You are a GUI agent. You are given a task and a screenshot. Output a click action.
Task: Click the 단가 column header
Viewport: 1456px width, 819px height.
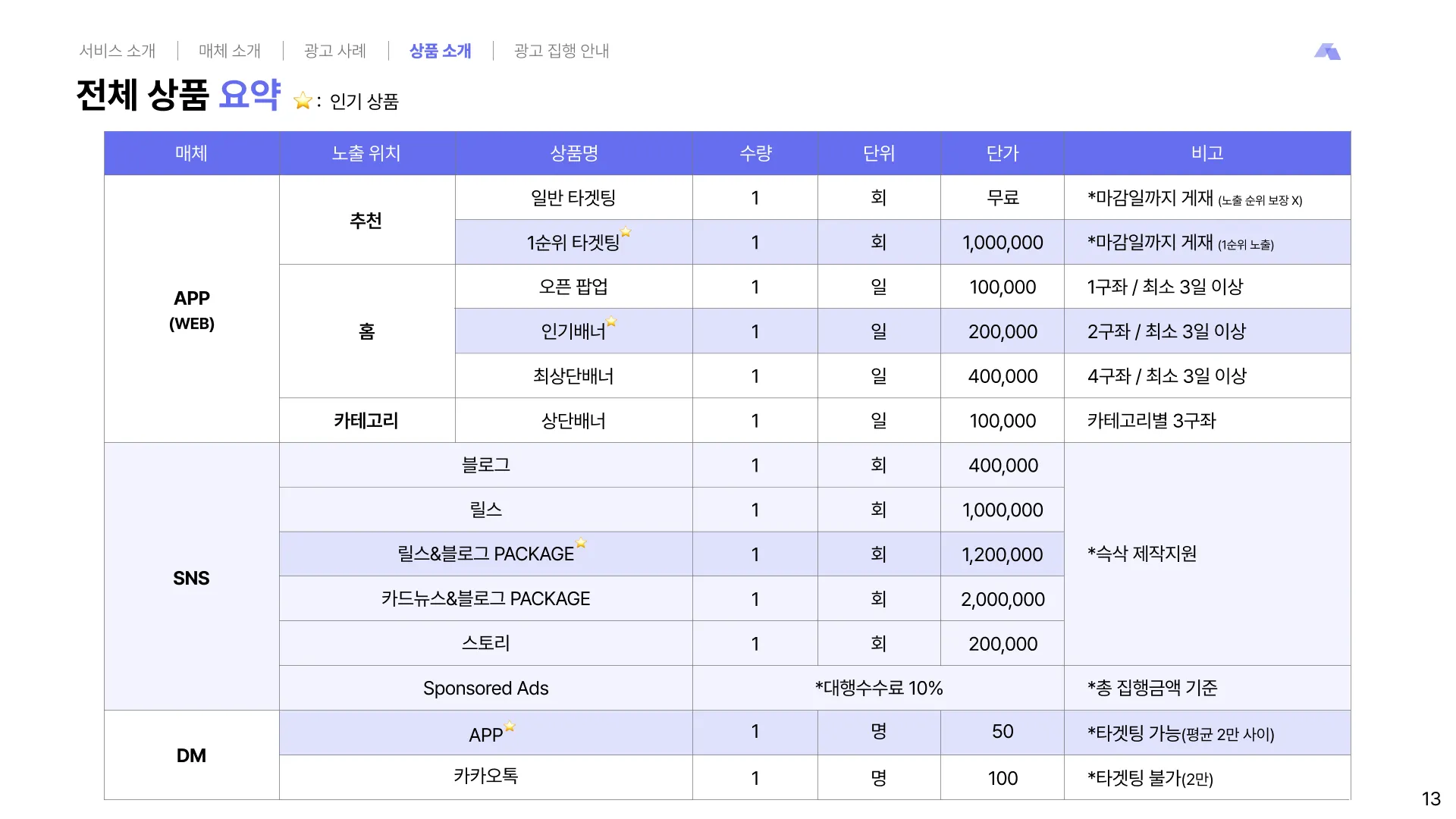(x=1003, y=153)
